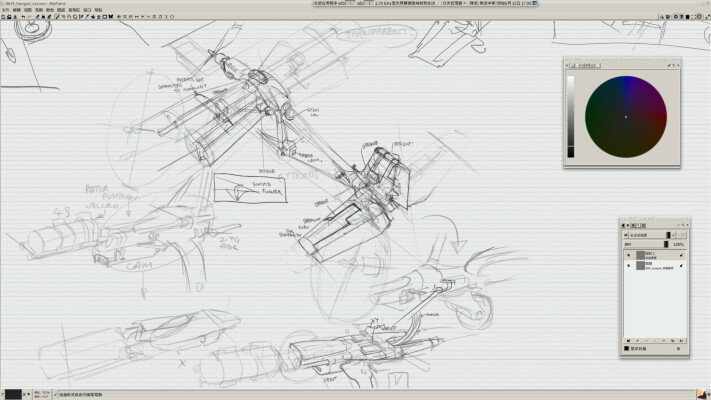Click the Undo arrow icon
Image resolution: width=711 pixels, height=400 pixels.
pos(24,17)
